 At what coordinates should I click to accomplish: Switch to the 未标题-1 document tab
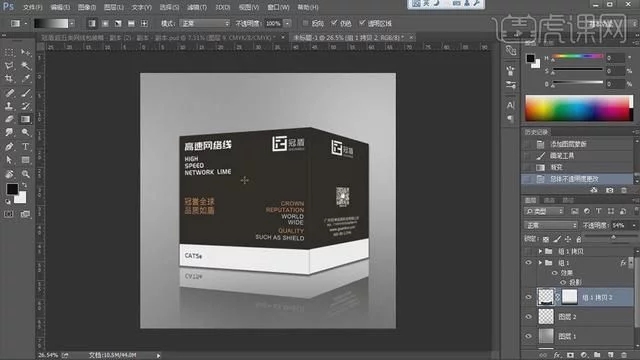[x=348, y=38]
